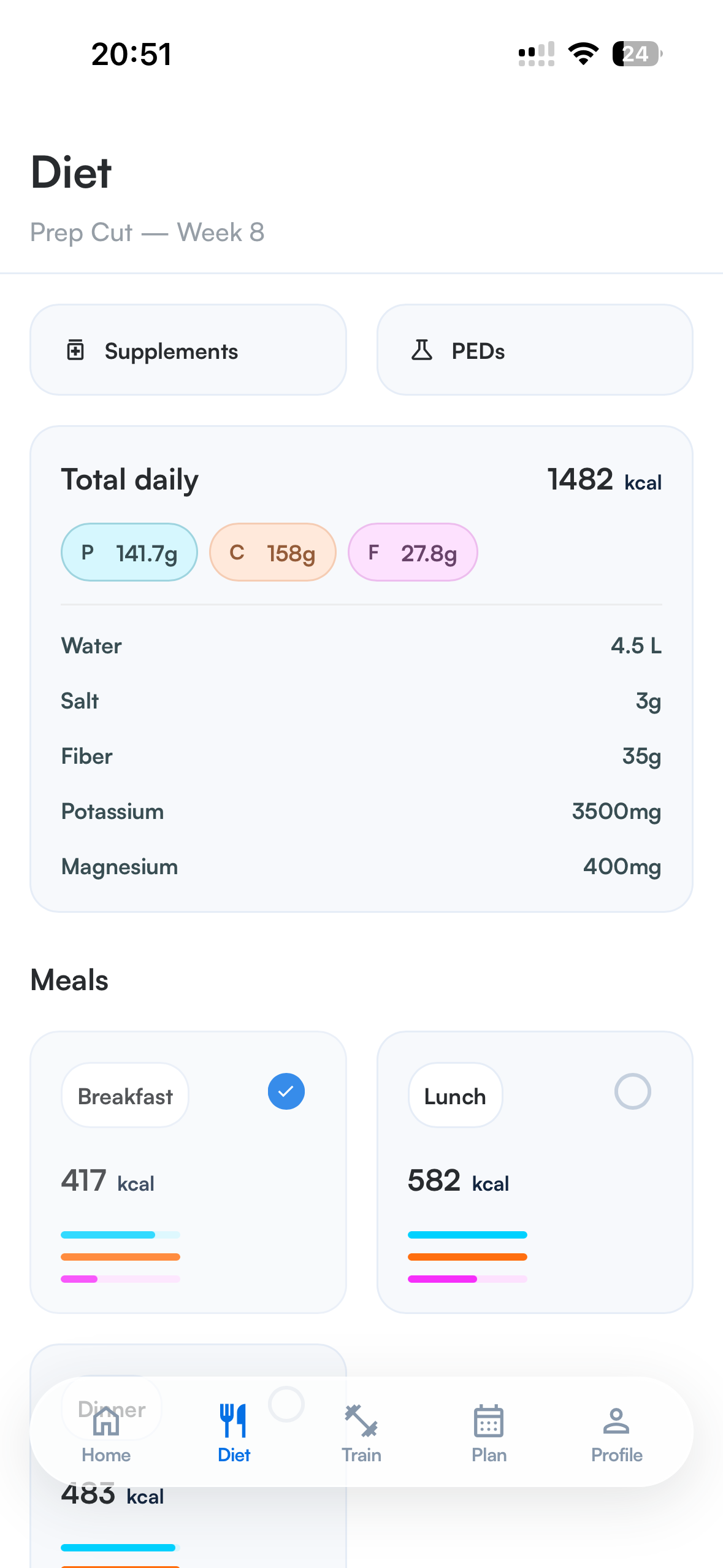Uncheck the Breakfast completed checkmark
This screenshot has width=723, height=1568.
coord(286,1091)
